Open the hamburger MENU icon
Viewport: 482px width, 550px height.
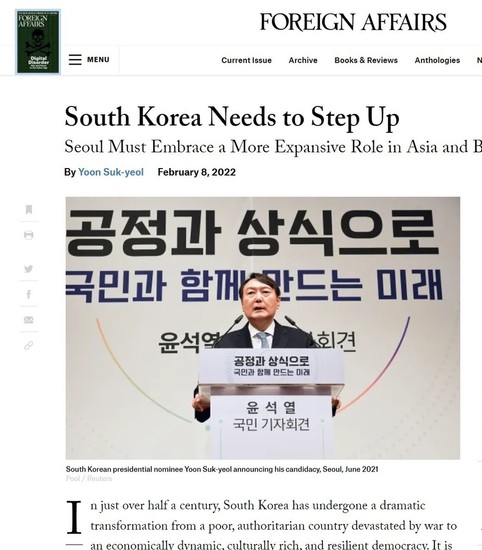coord(75,60)
